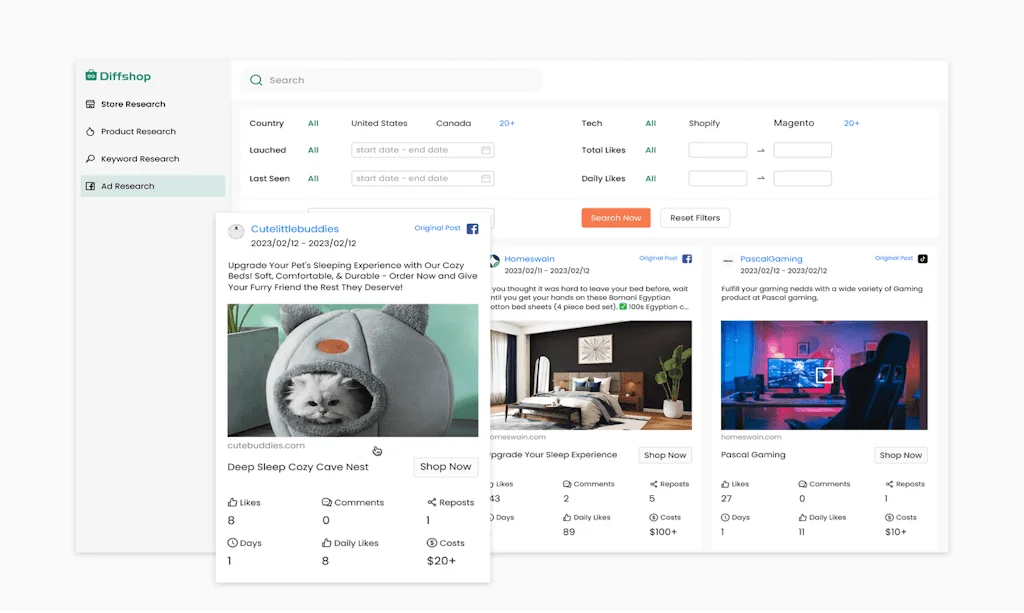Select the United States country filter

pyautogui.click(x=379, y=123)
